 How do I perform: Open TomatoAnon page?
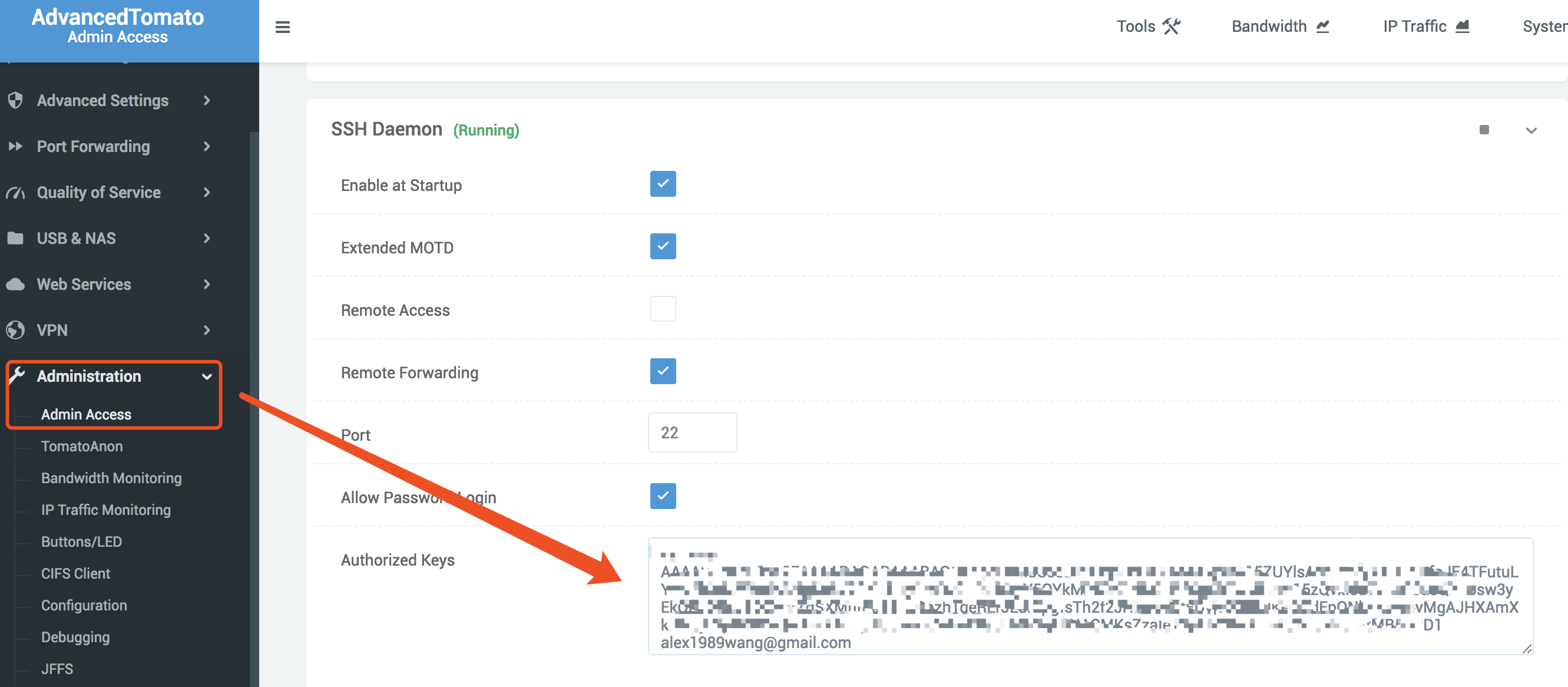click(81, 446)
